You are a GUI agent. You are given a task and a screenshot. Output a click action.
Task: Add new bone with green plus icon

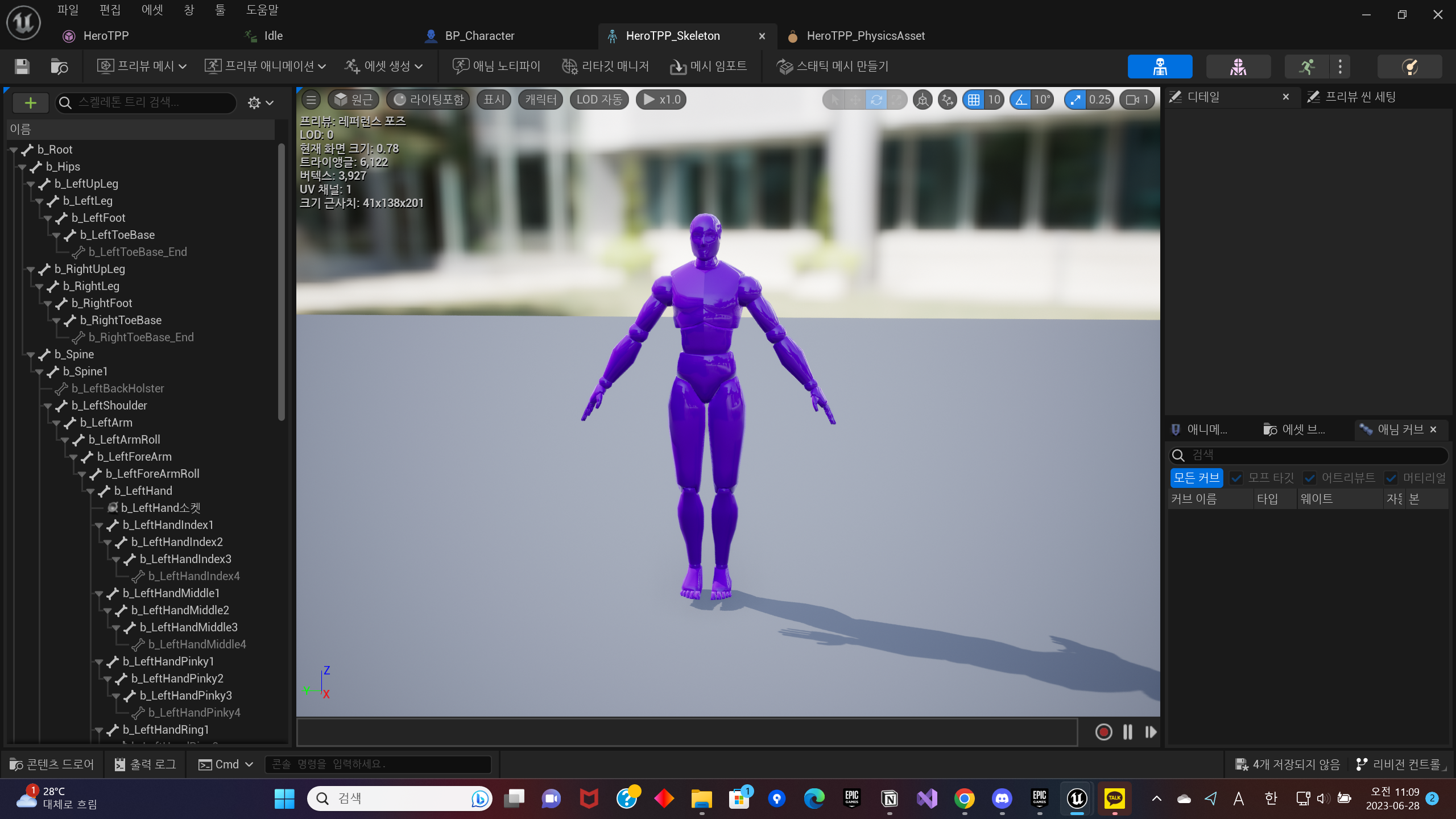point(31,102)
